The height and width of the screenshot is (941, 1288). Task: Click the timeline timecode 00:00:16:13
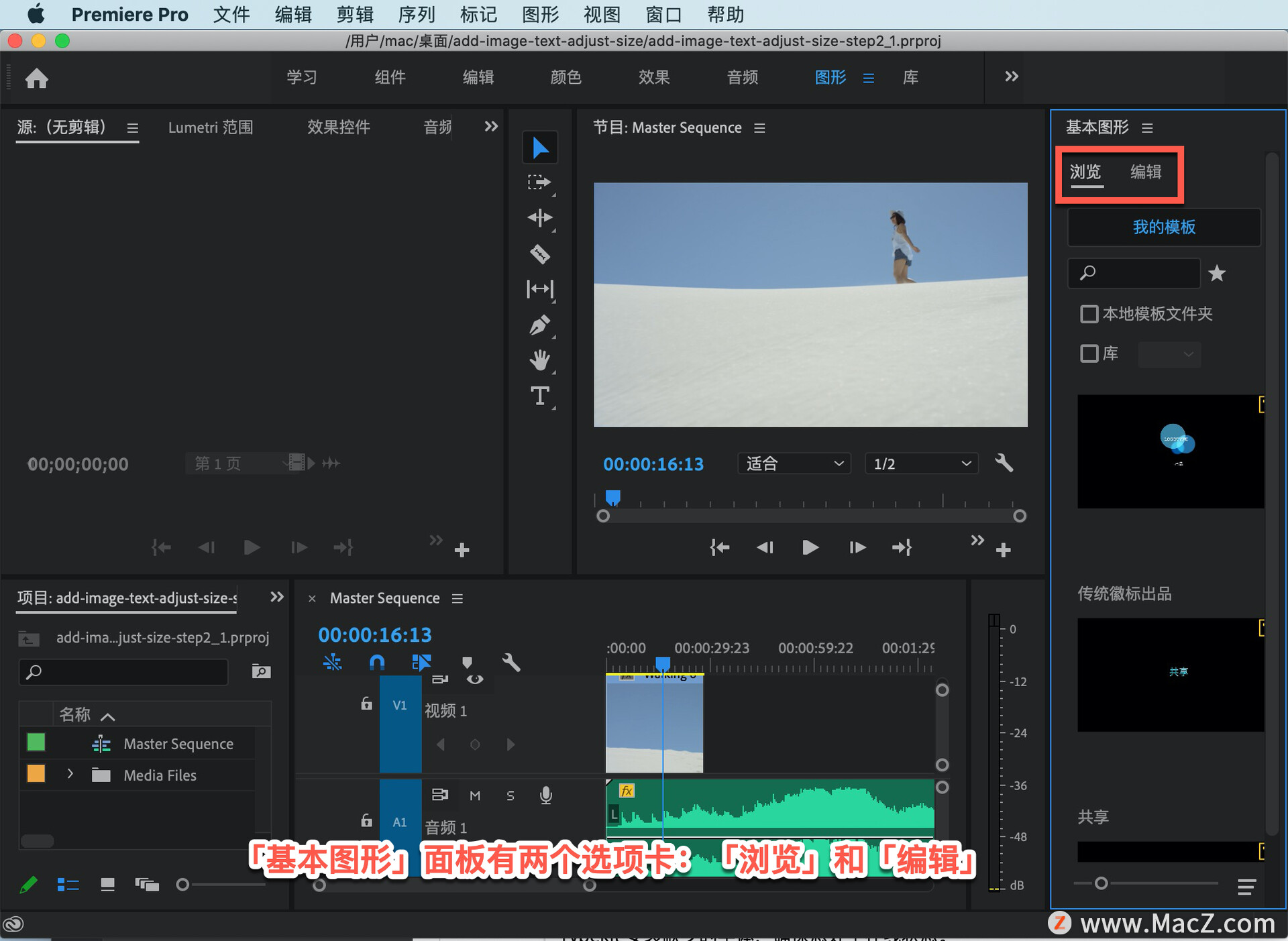click(375, 634)
